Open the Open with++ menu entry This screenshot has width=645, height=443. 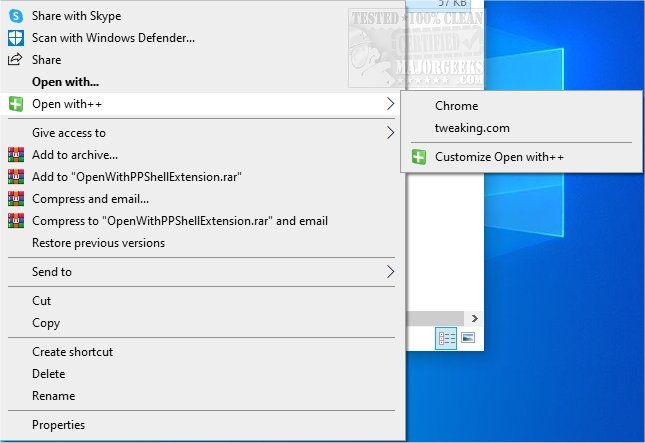point(202,104)
